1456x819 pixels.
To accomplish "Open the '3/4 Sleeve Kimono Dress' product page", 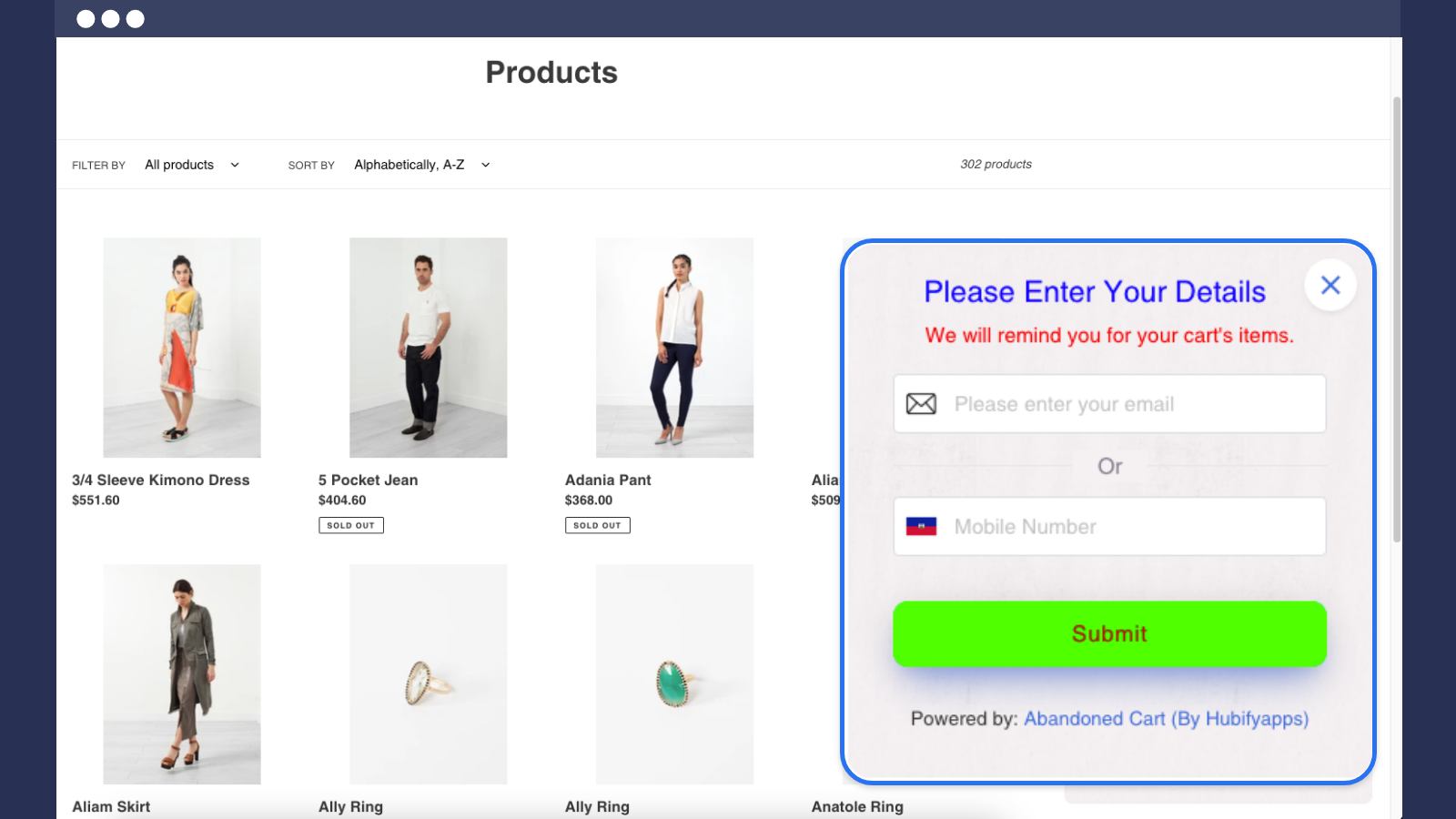I will [160, 480].
